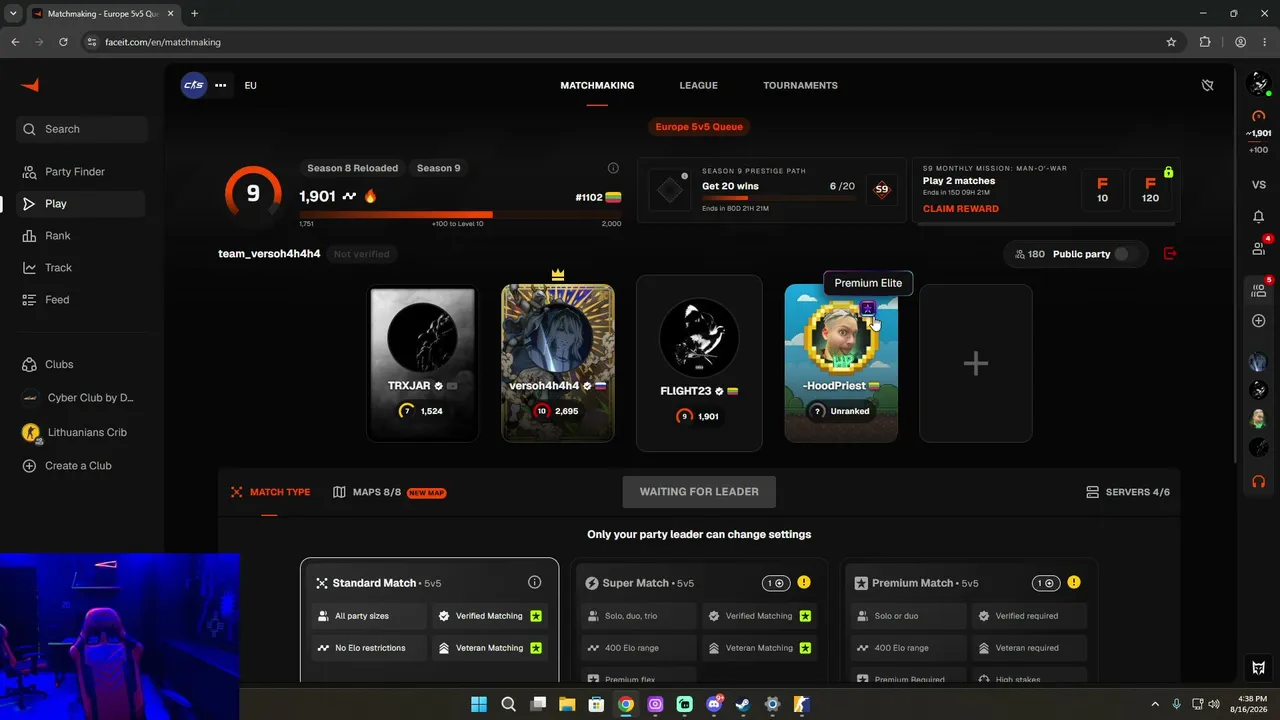Open TRXJAR's player card
This screenshot has width=1280, height=720.
pos(423,364)
